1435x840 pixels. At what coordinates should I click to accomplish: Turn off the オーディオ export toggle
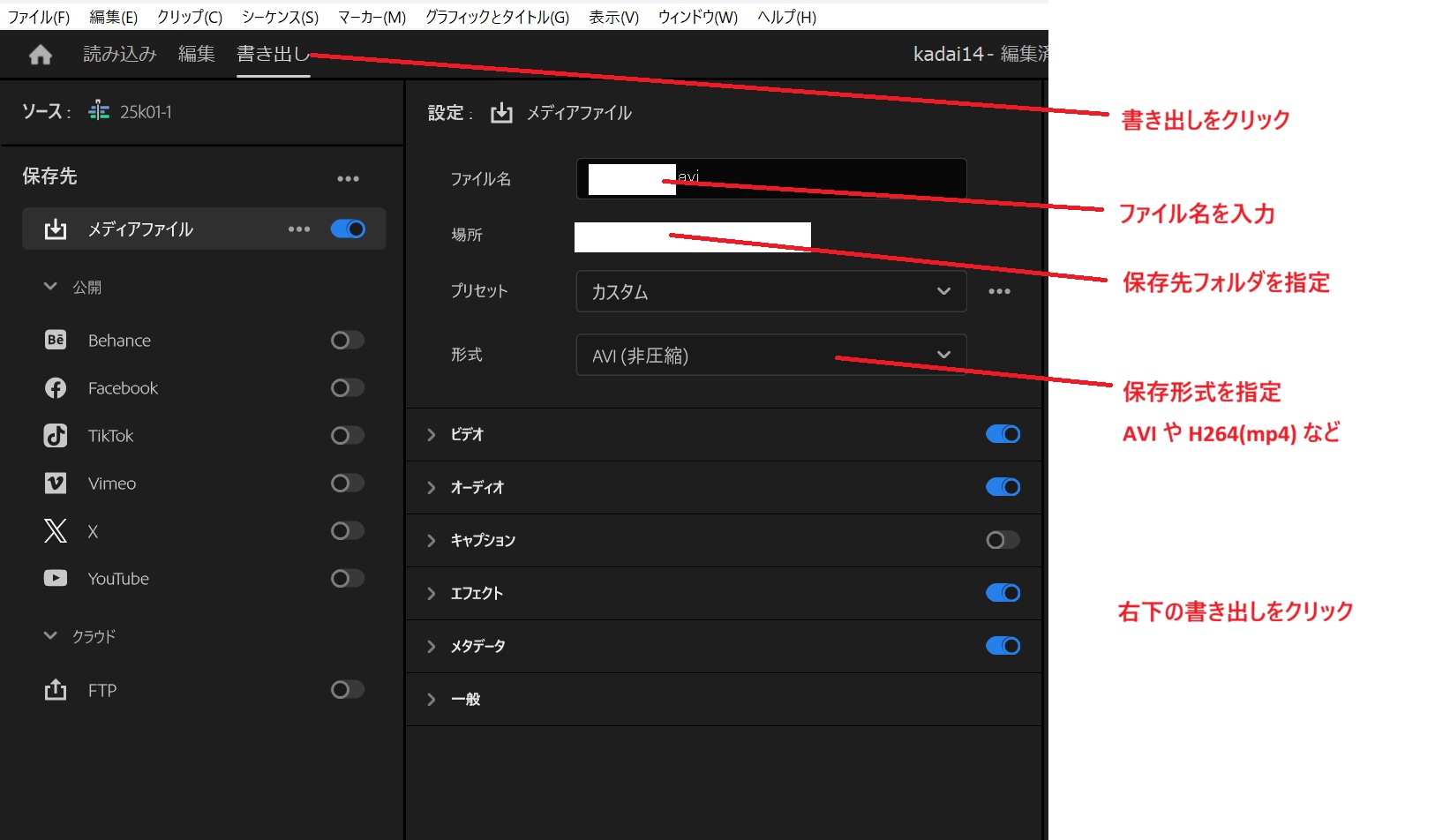click(x=1003, y=487)
